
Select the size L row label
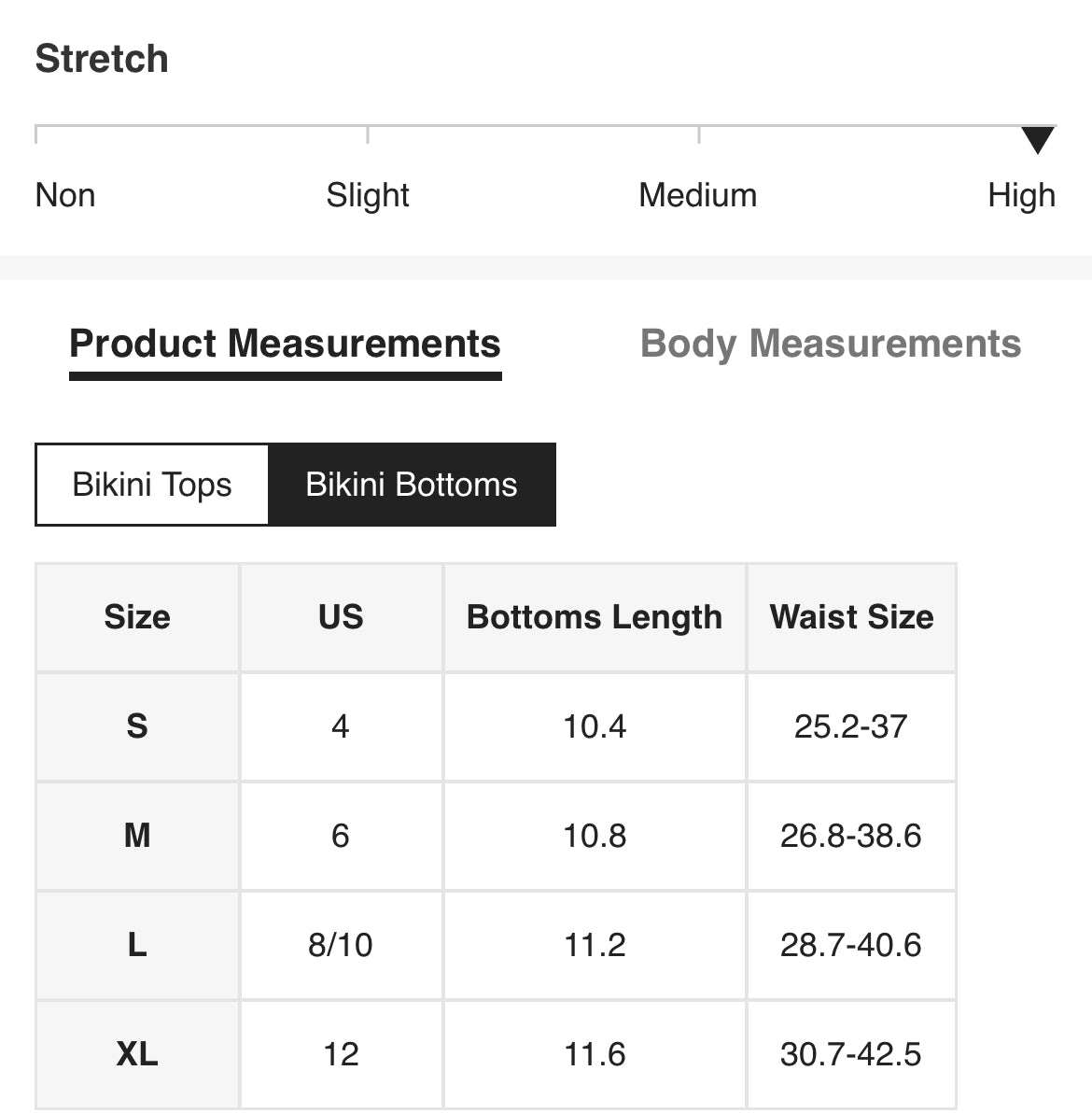[x=137, y=945]
